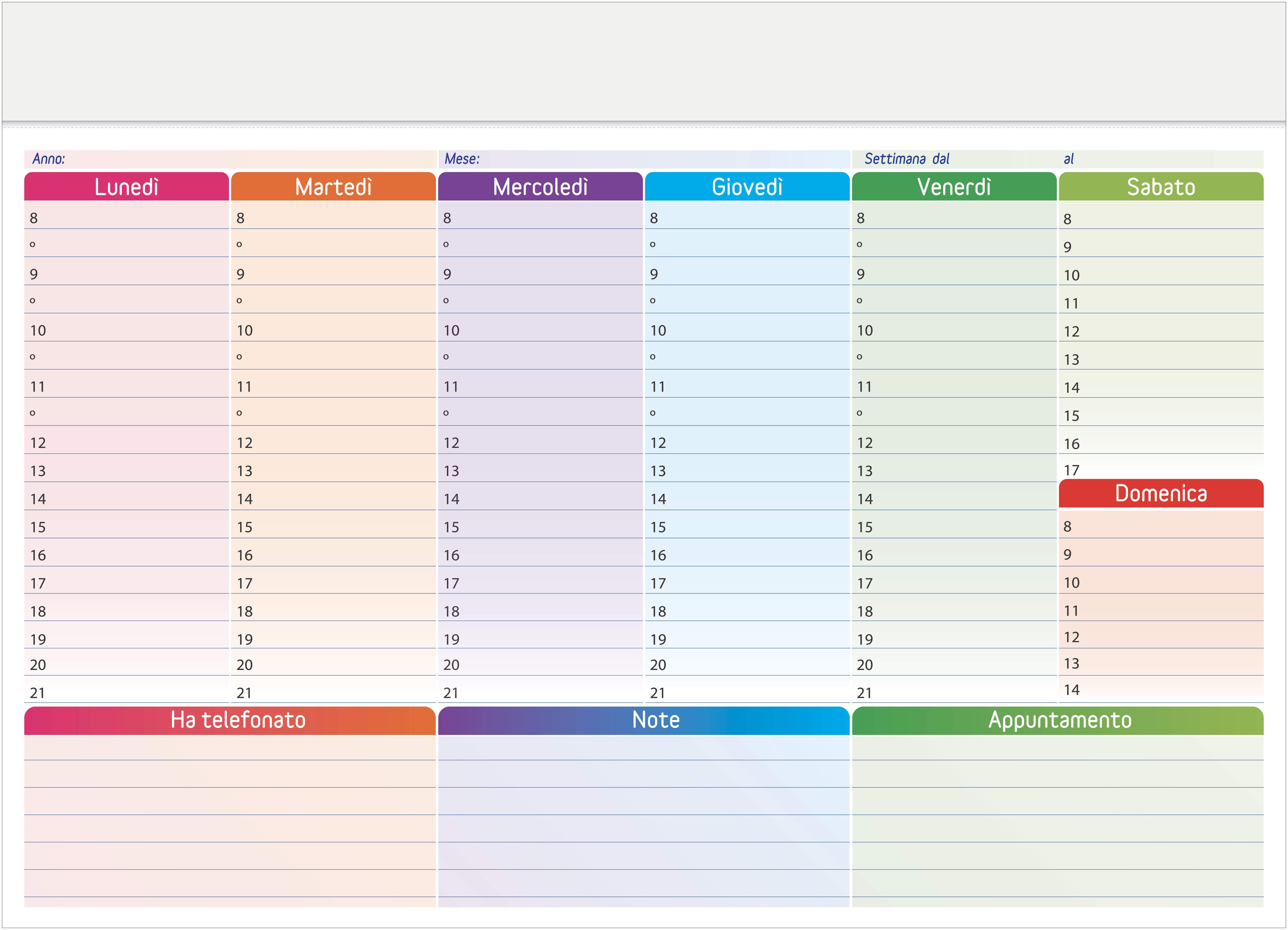Select the Appuntamento section header
Viewport: 1288px width, 930px height.
pyautogui.click(x=1058, y=720)
